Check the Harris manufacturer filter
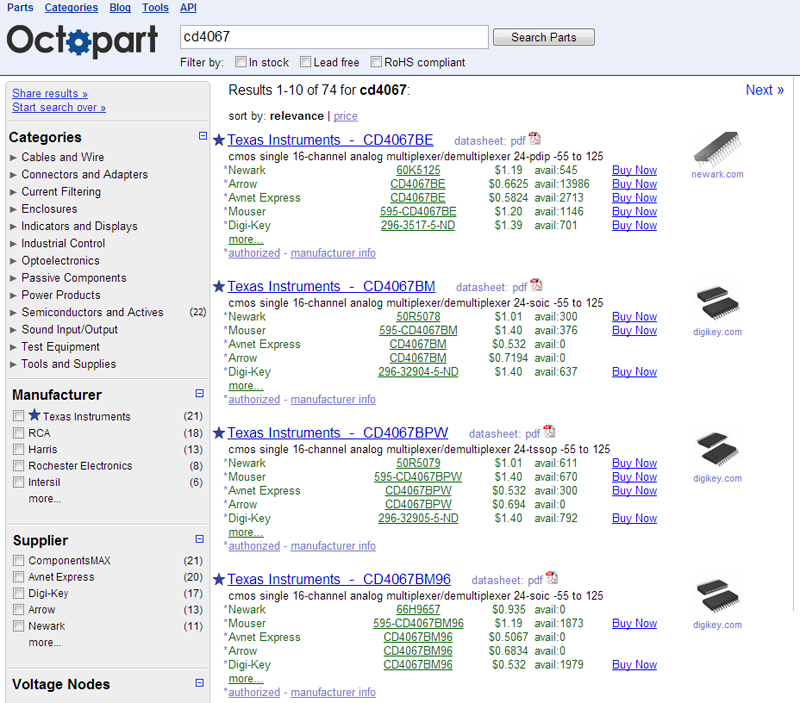This screenshot has height=703, width=800. tap(19, 449)
